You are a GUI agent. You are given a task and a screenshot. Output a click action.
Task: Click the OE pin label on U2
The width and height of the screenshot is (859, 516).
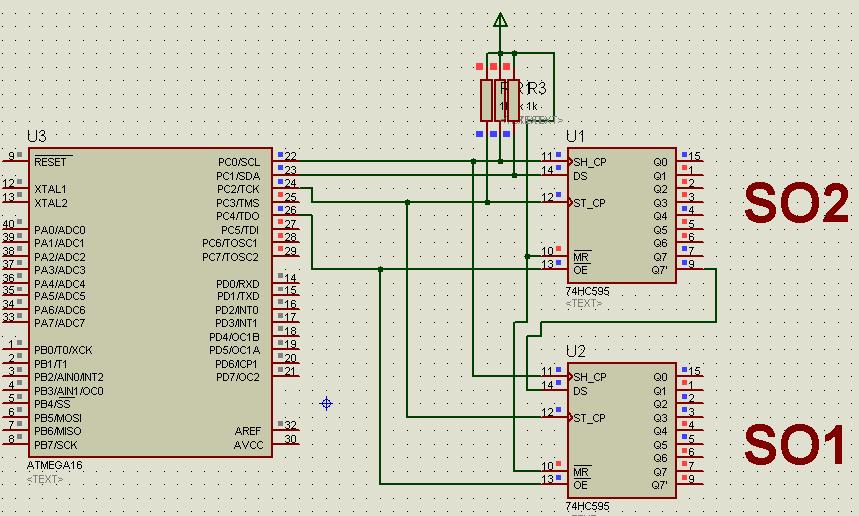pos(580,485)
